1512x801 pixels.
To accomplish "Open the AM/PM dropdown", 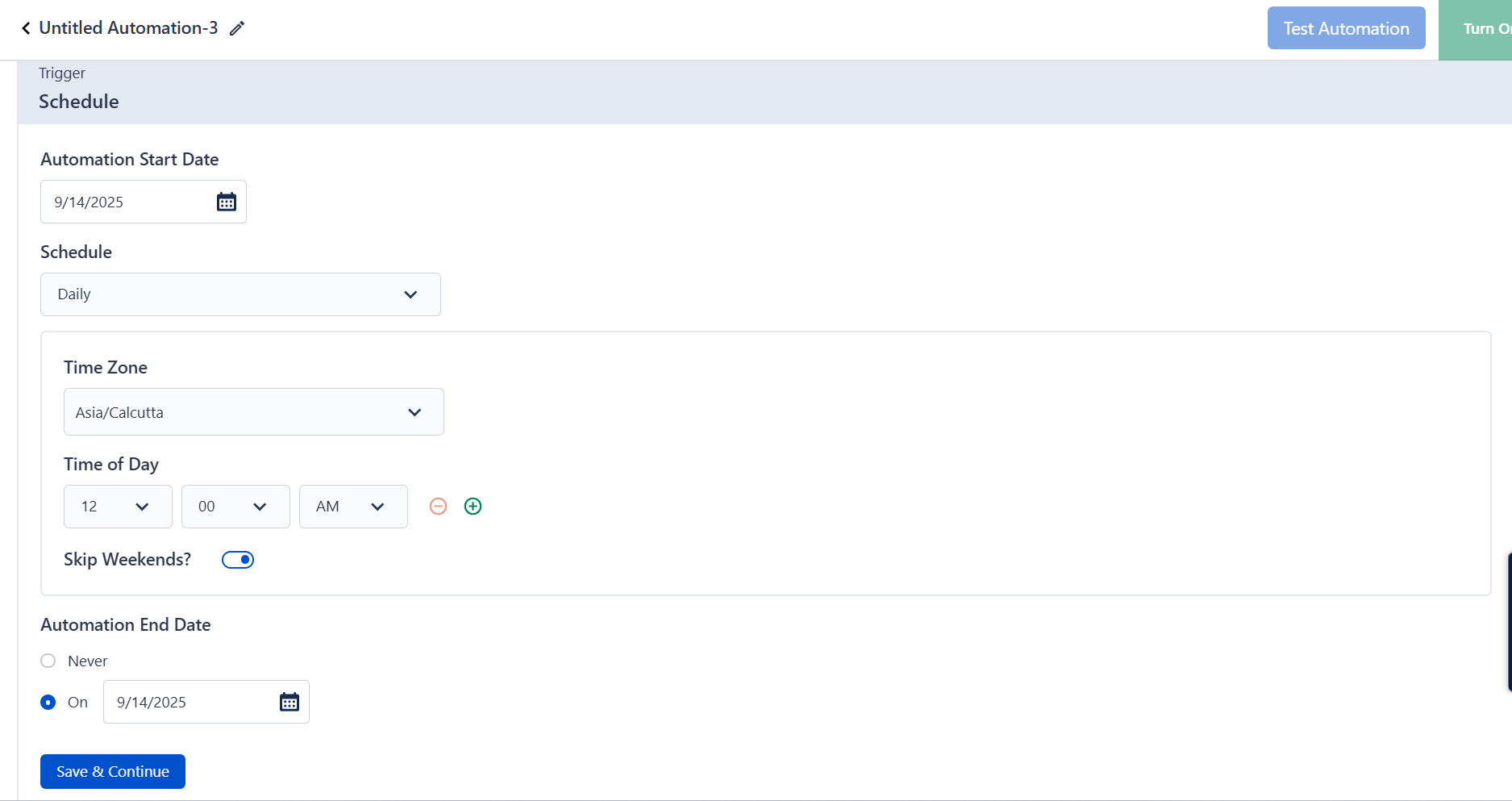I will click(x=353, y=507).
